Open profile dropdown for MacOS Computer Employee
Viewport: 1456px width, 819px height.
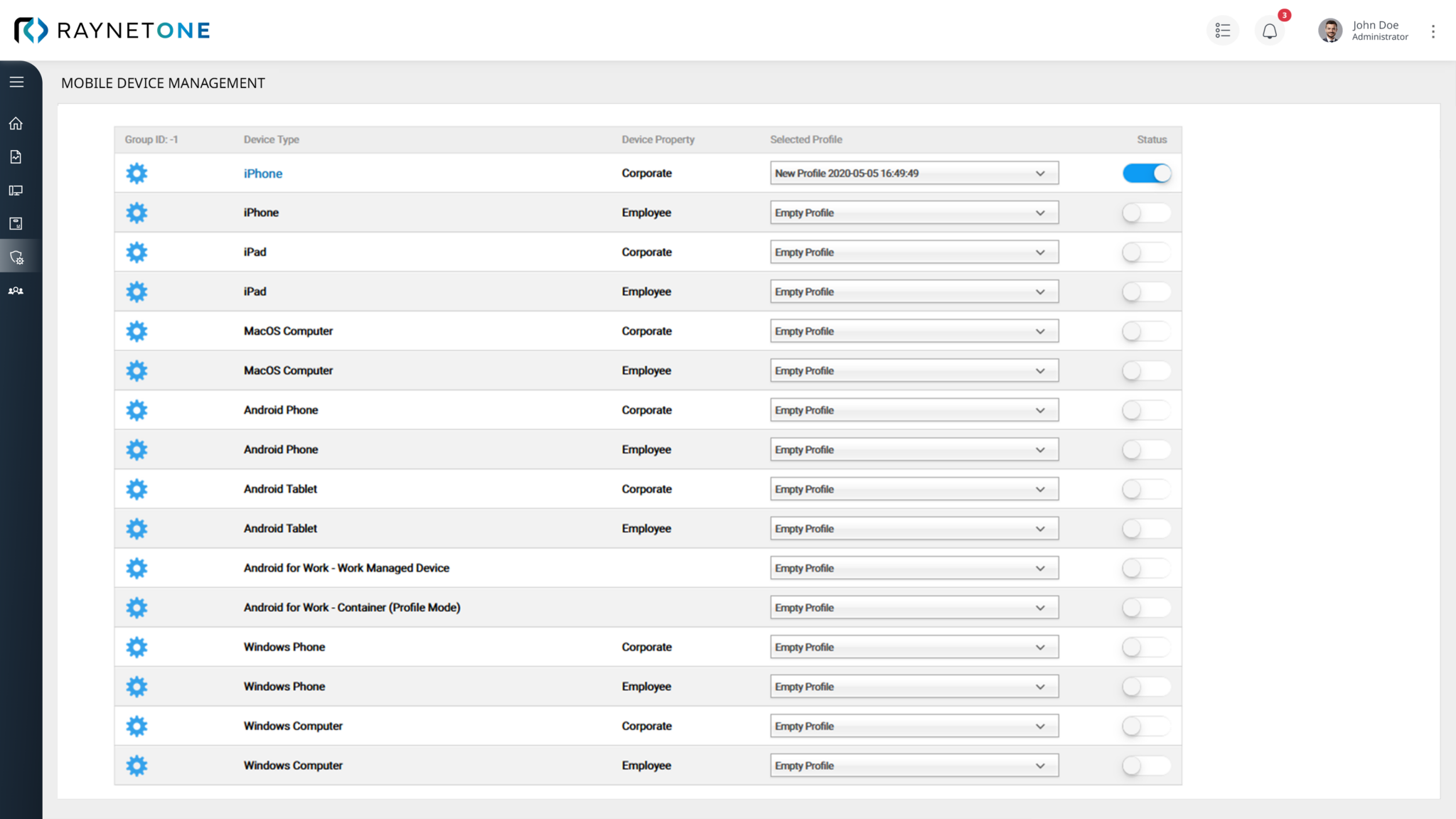914,370
